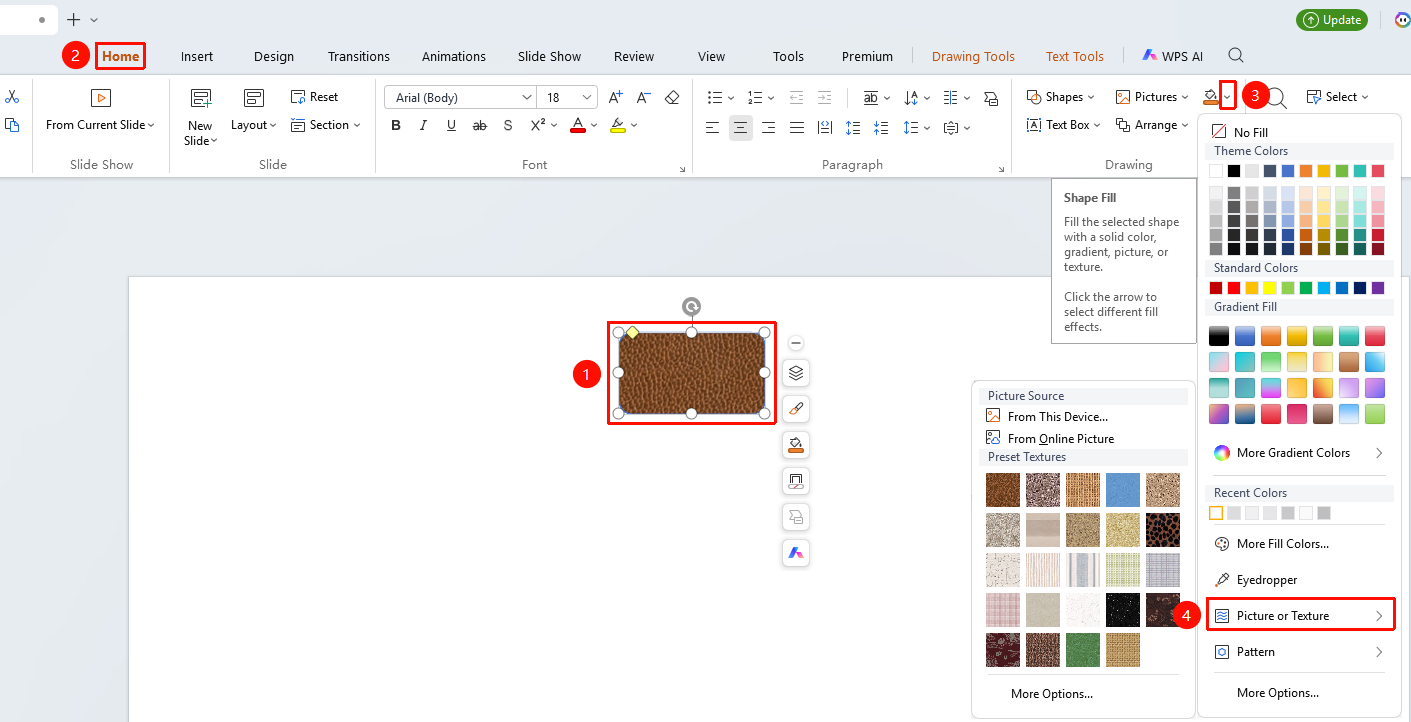Toggle text shadow S button

click(x=508, y=125)
